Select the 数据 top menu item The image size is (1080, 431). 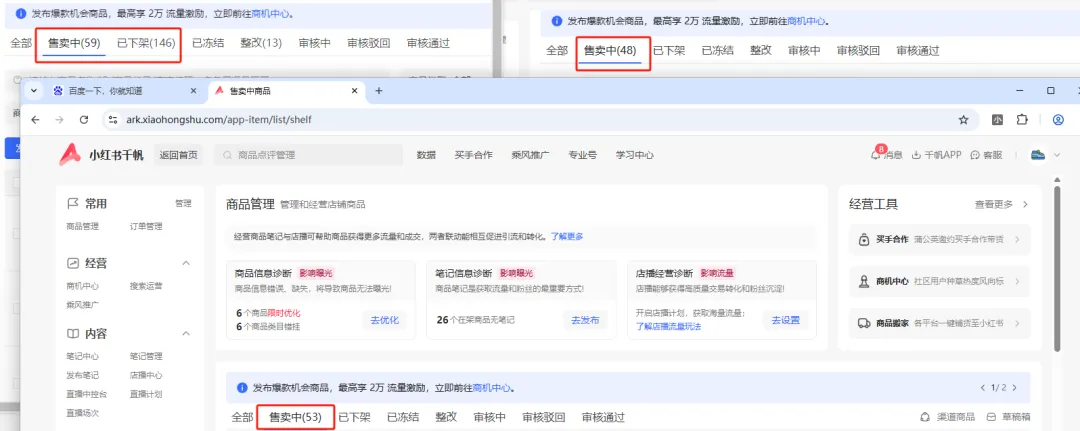426,155
